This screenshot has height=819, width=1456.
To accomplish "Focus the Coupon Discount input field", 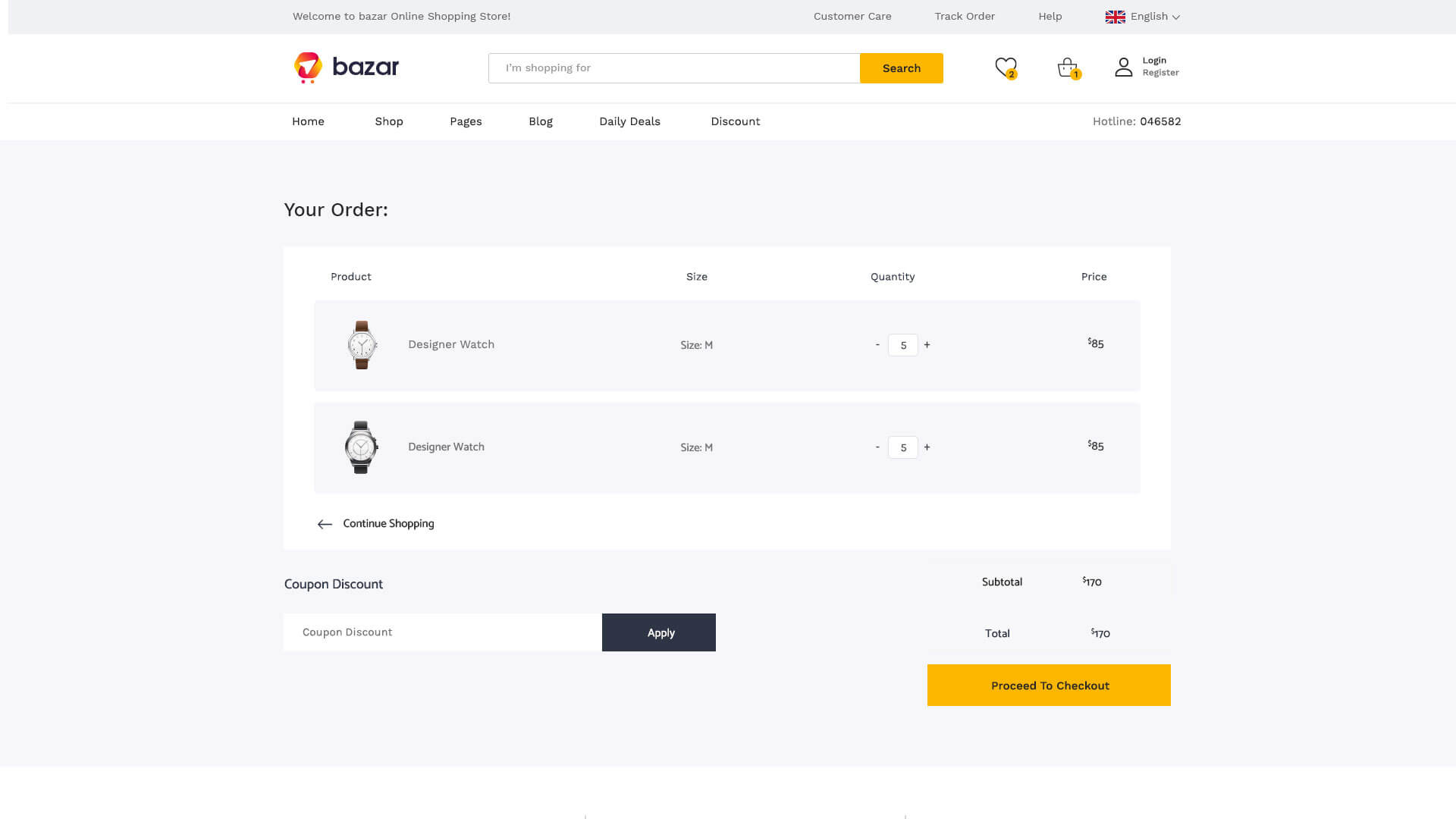I will coord(443,632).
